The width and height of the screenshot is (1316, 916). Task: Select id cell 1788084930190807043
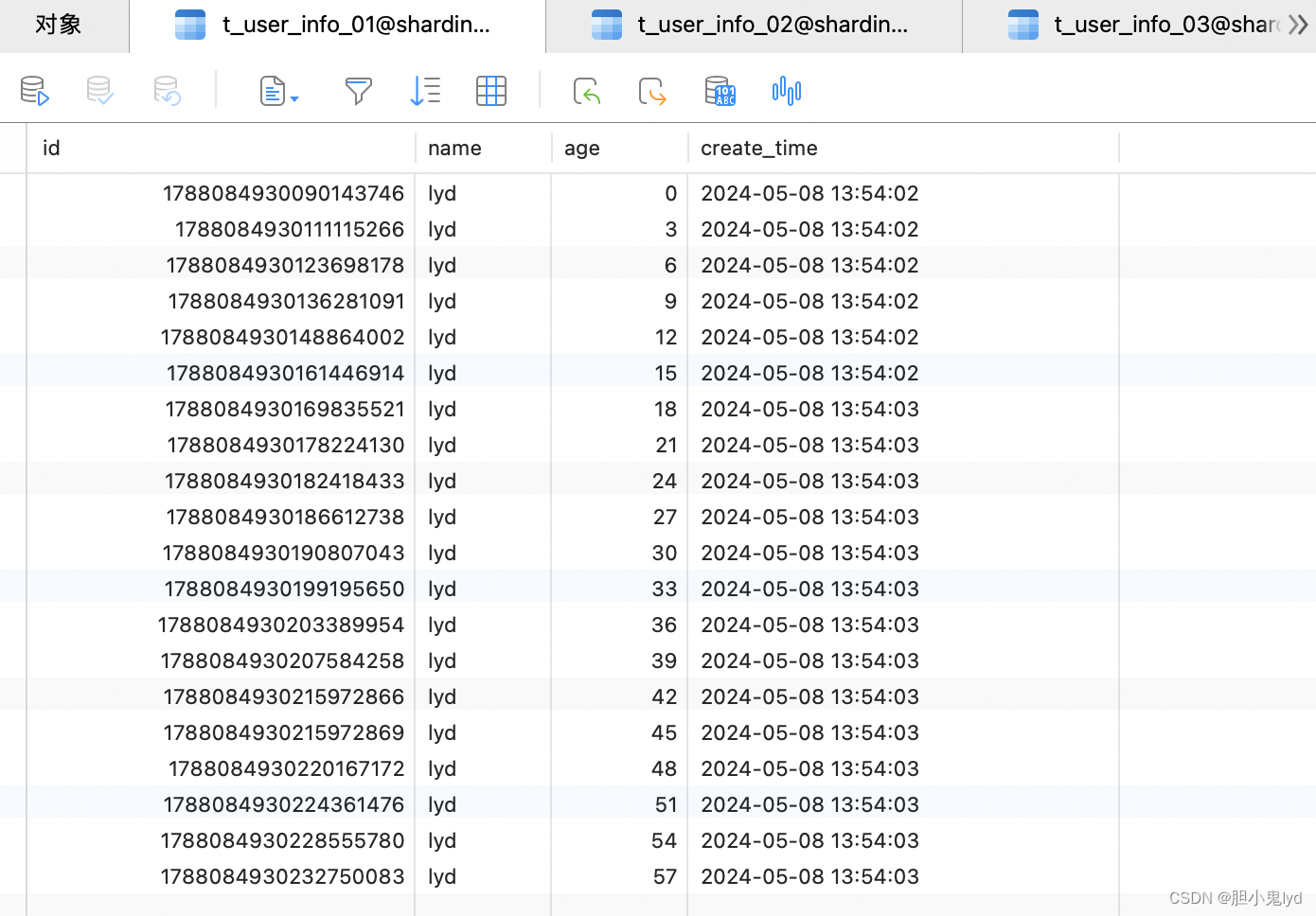221,553
